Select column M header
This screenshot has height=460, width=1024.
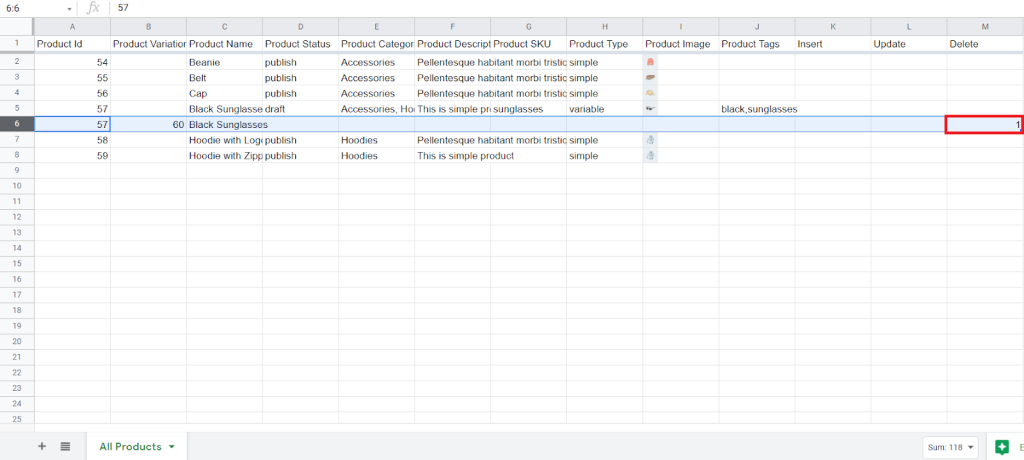[x=985, y=26]
